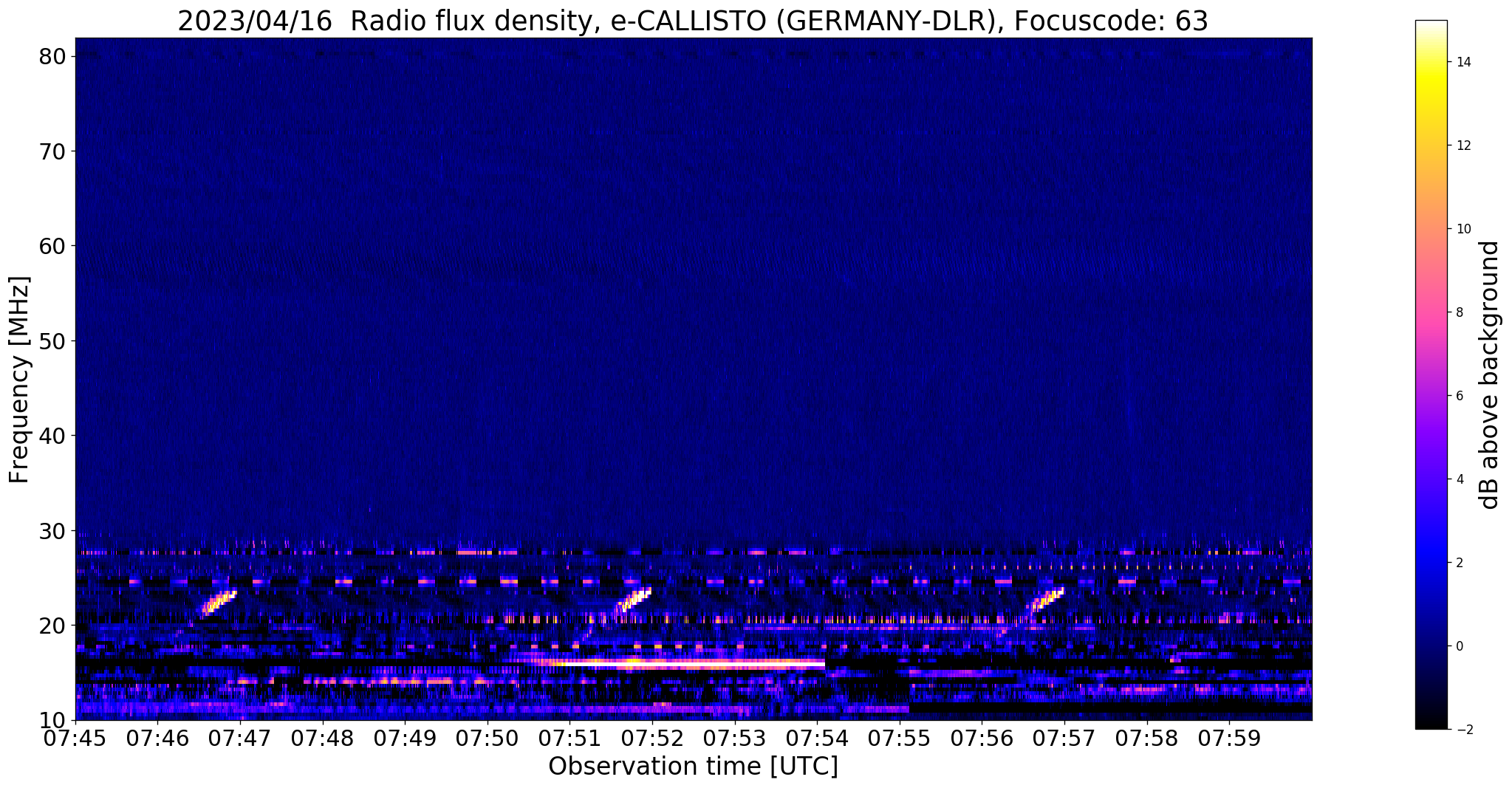Click the 07:55 time tick label

click(900, 738)
